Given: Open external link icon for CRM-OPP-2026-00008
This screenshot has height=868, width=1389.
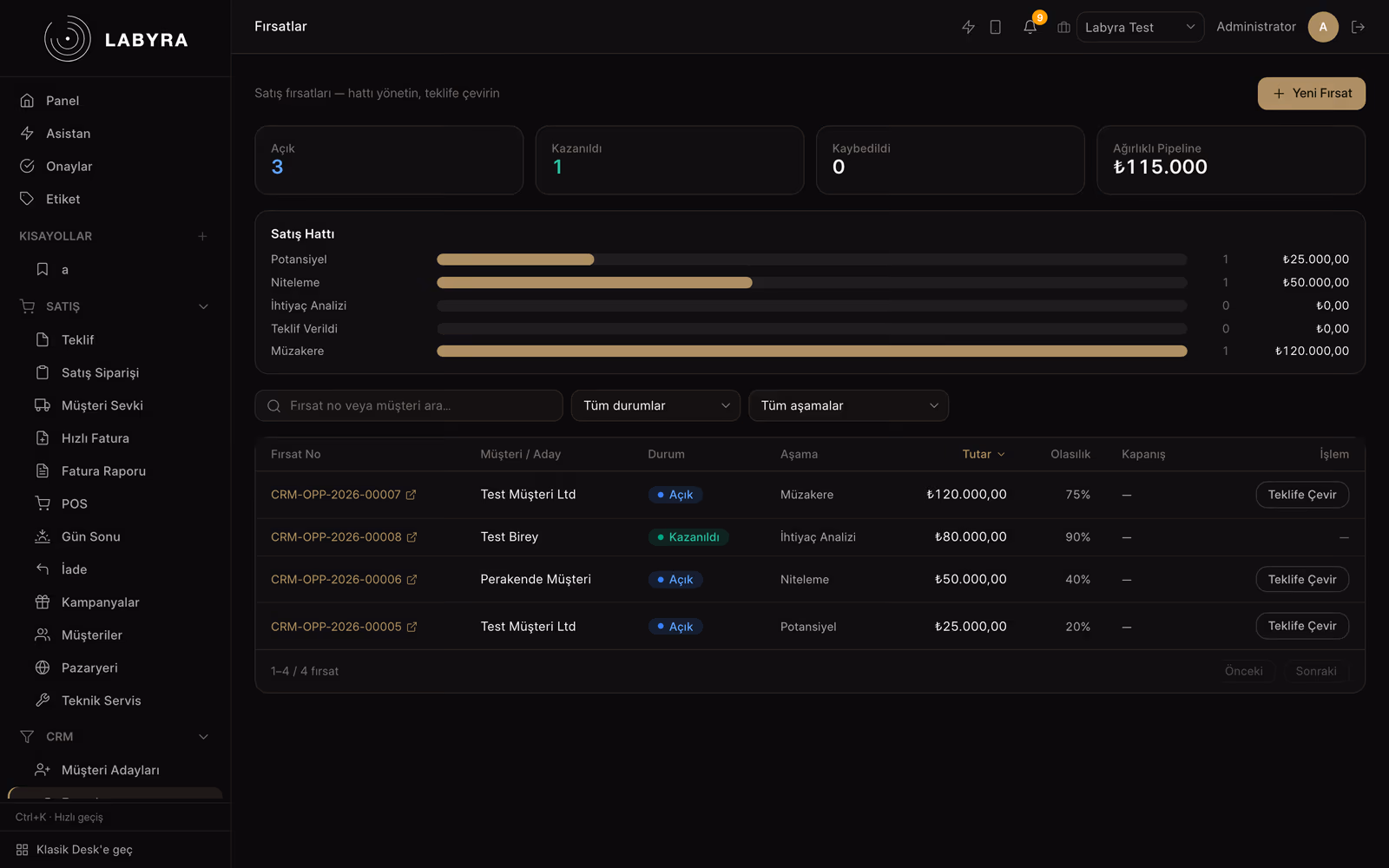Looking at the screenshot, I should pyautogui.click(x=412, y=537).
